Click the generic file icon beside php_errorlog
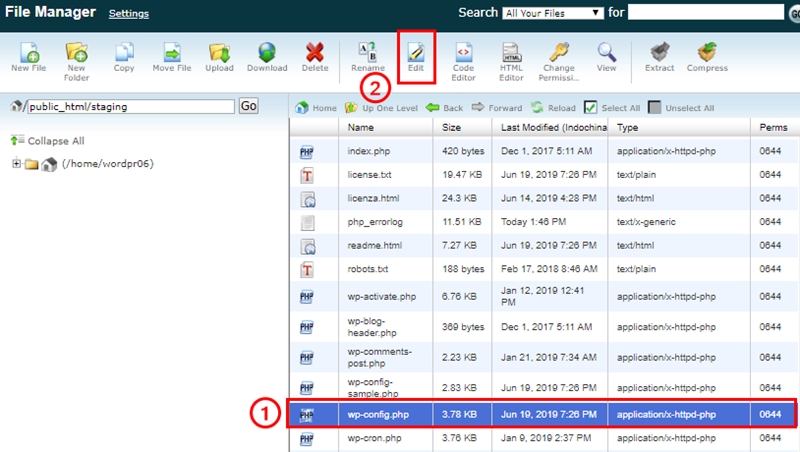 click(307, 222)
